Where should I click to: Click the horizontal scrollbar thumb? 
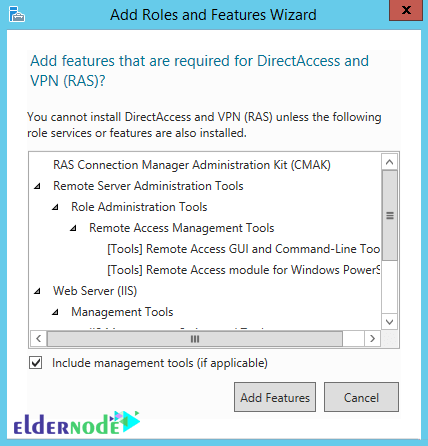pos(195,339)
